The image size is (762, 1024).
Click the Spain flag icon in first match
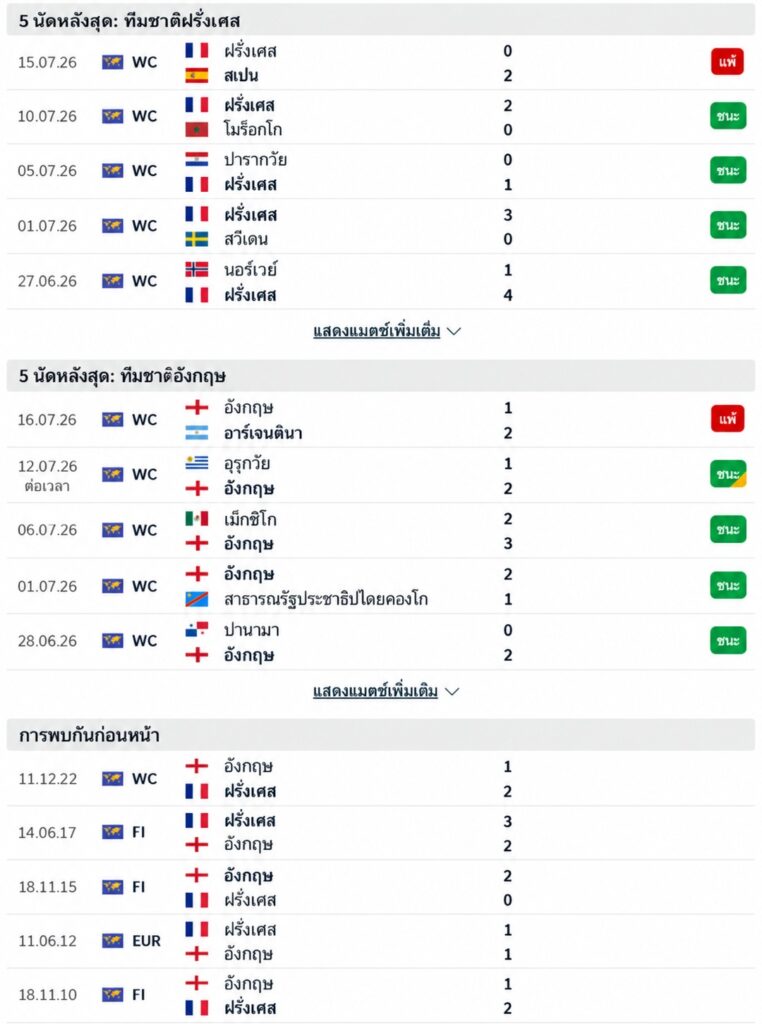pos(197,75)
